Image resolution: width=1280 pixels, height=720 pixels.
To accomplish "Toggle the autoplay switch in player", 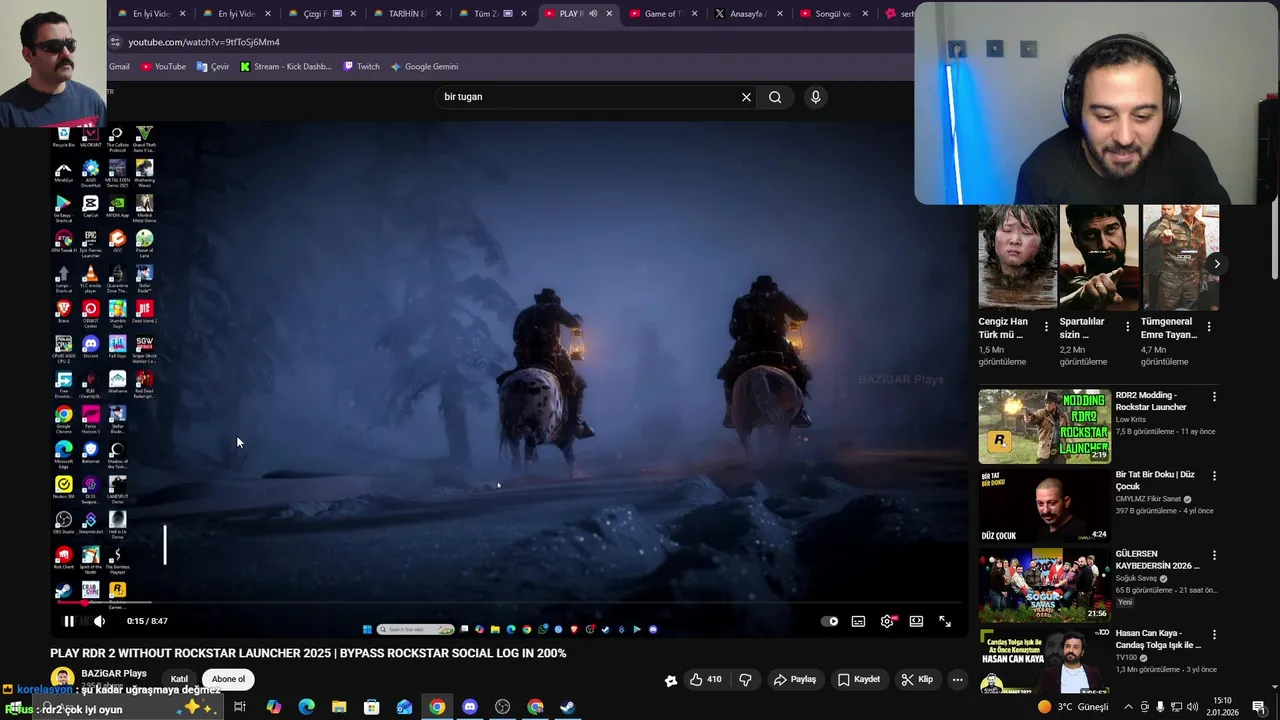I will [x=830, y=621].
